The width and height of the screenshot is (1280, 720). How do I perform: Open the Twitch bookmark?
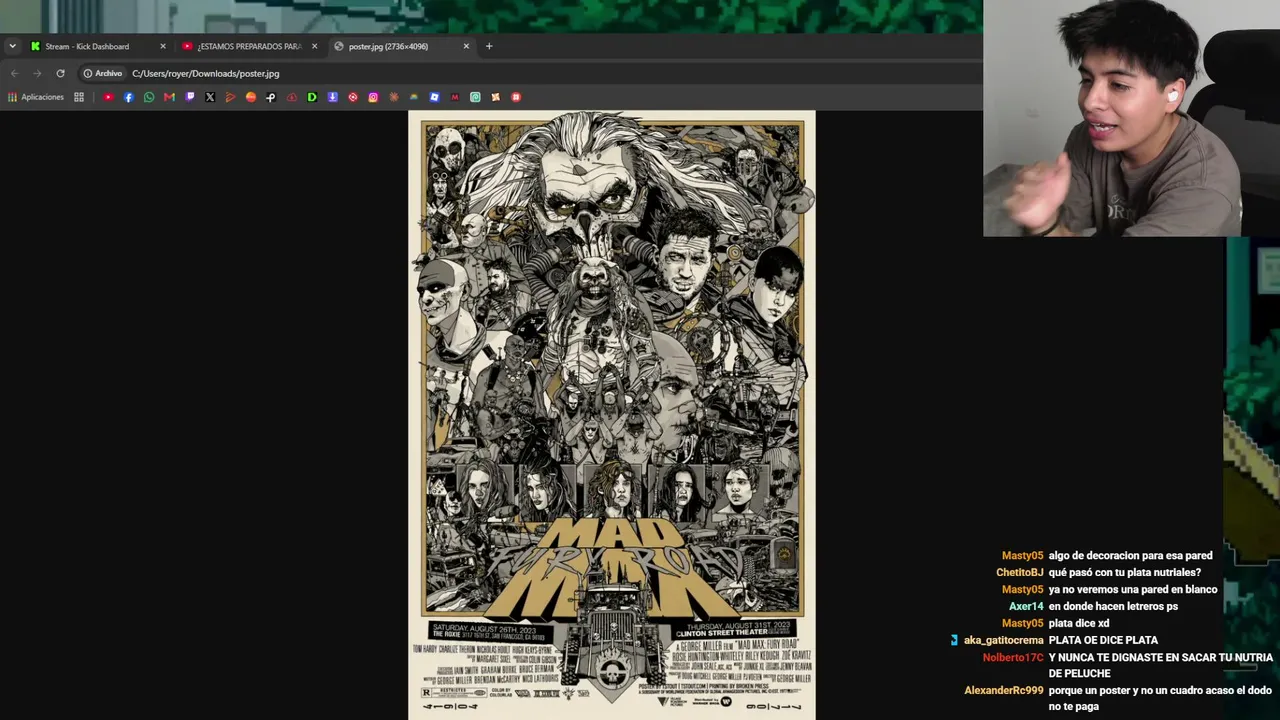190,97
